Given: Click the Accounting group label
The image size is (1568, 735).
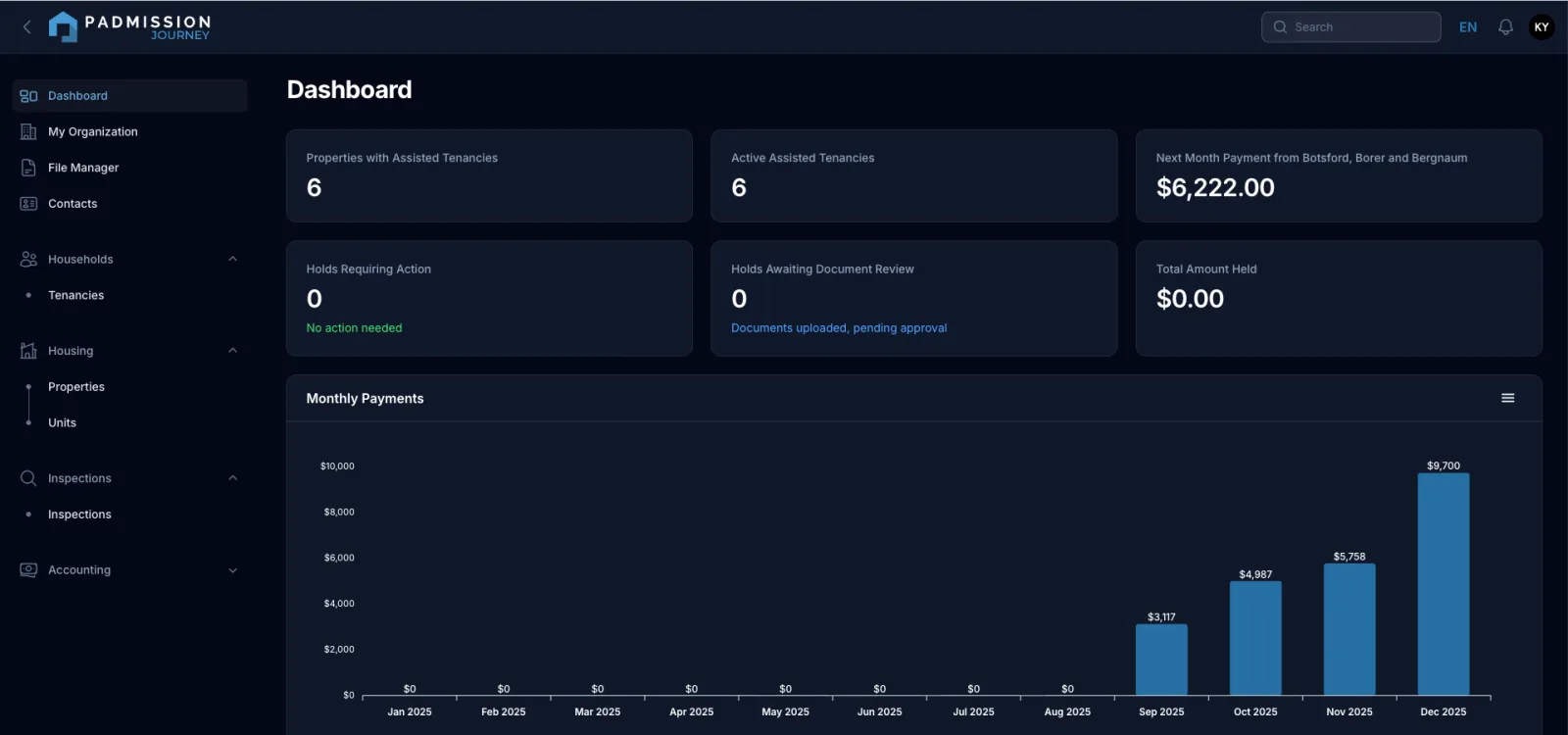Looking at the screenshot, I should tap(79, 570).
